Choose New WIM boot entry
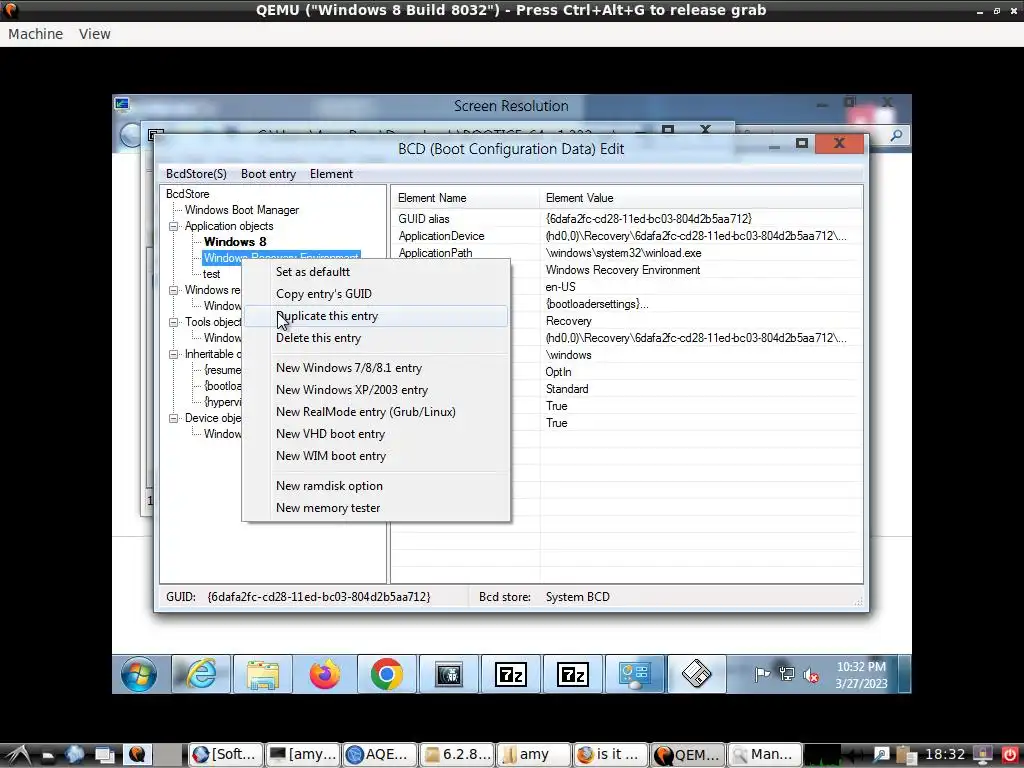1024x768 pixels. point(376,456)
